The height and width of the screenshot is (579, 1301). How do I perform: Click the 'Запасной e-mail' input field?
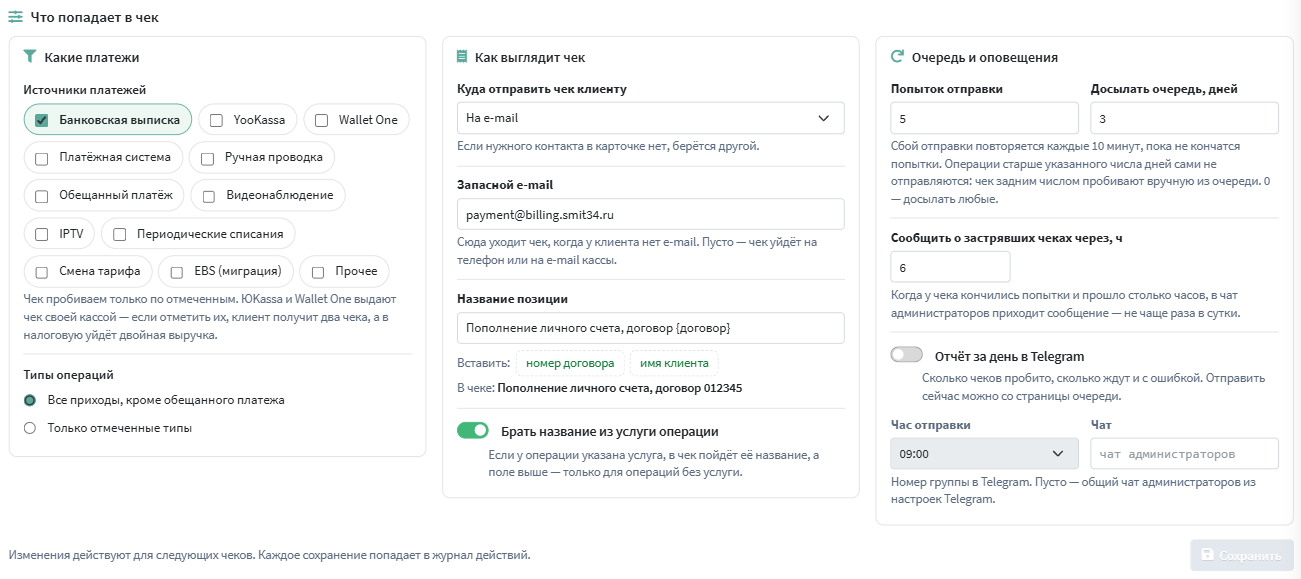click(650, 214)
